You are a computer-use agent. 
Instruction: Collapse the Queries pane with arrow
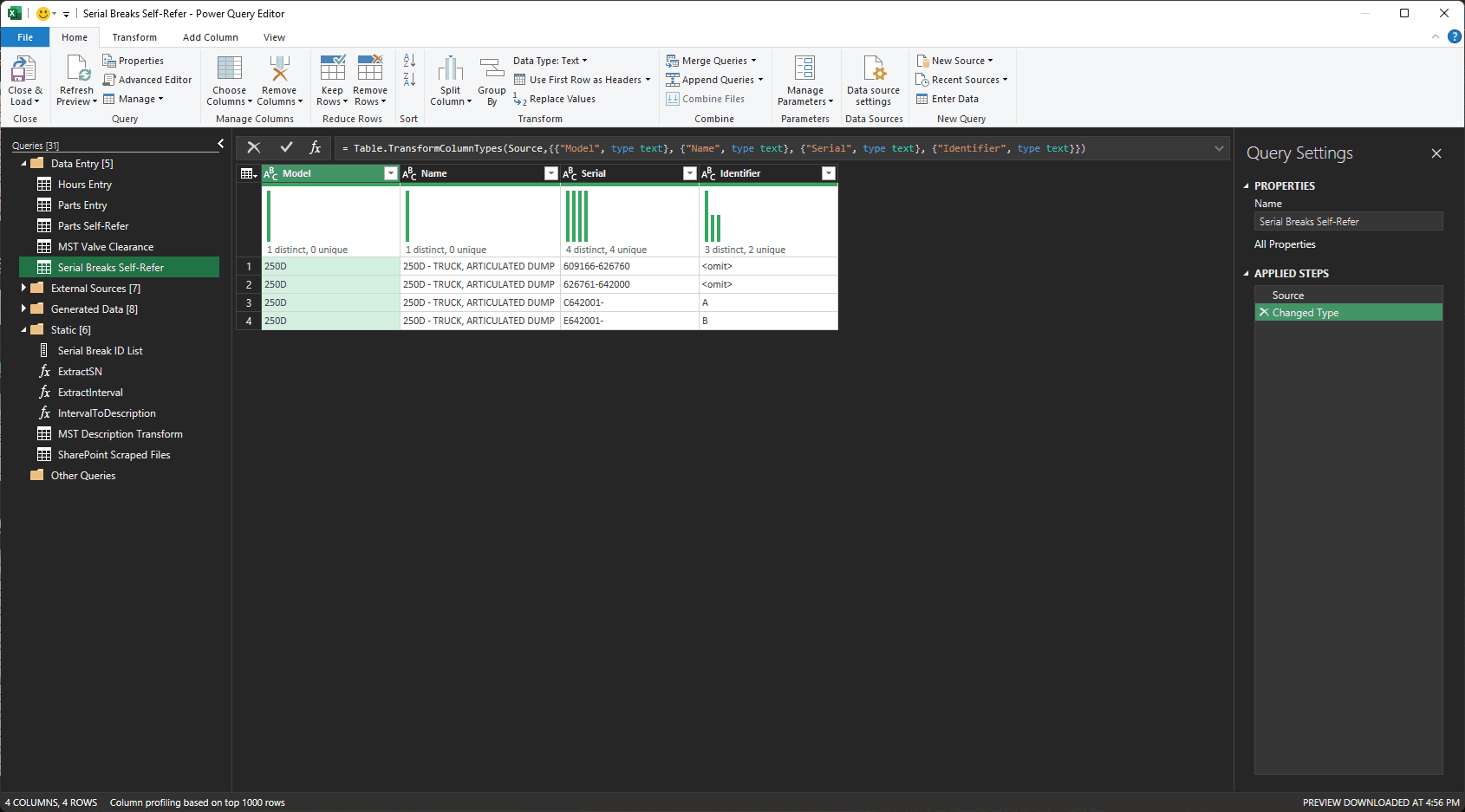coord(220,144)
